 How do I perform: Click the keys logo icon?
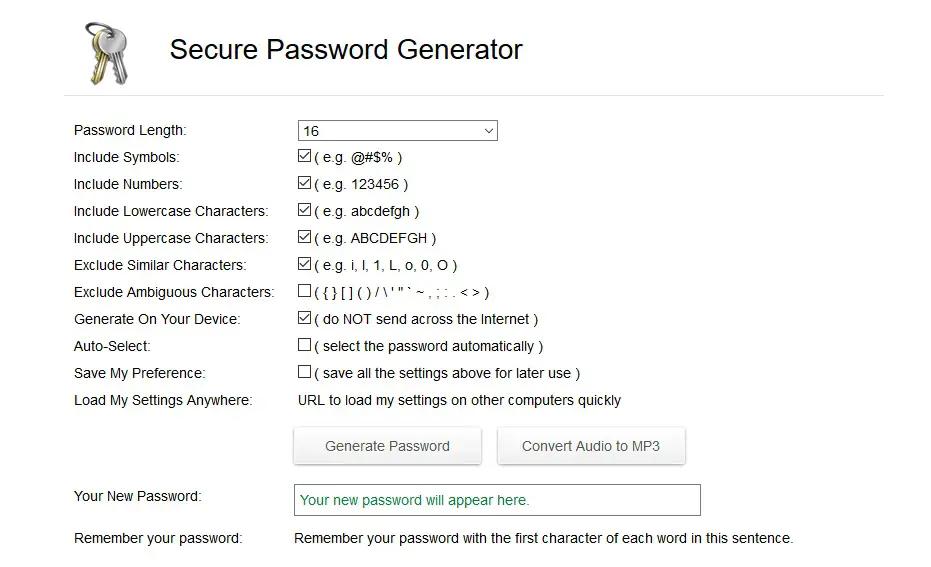(107, 53)
